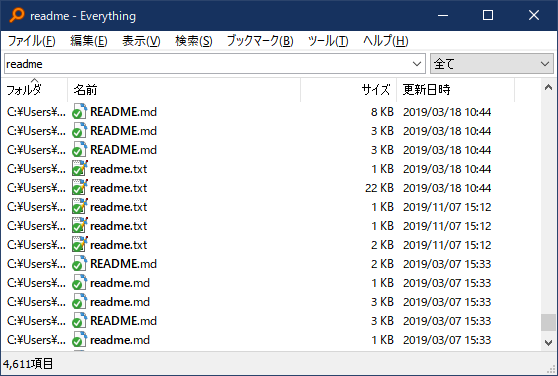Click the scrollbar up arrow
This screenshot has height=376, width=558.
548,87
